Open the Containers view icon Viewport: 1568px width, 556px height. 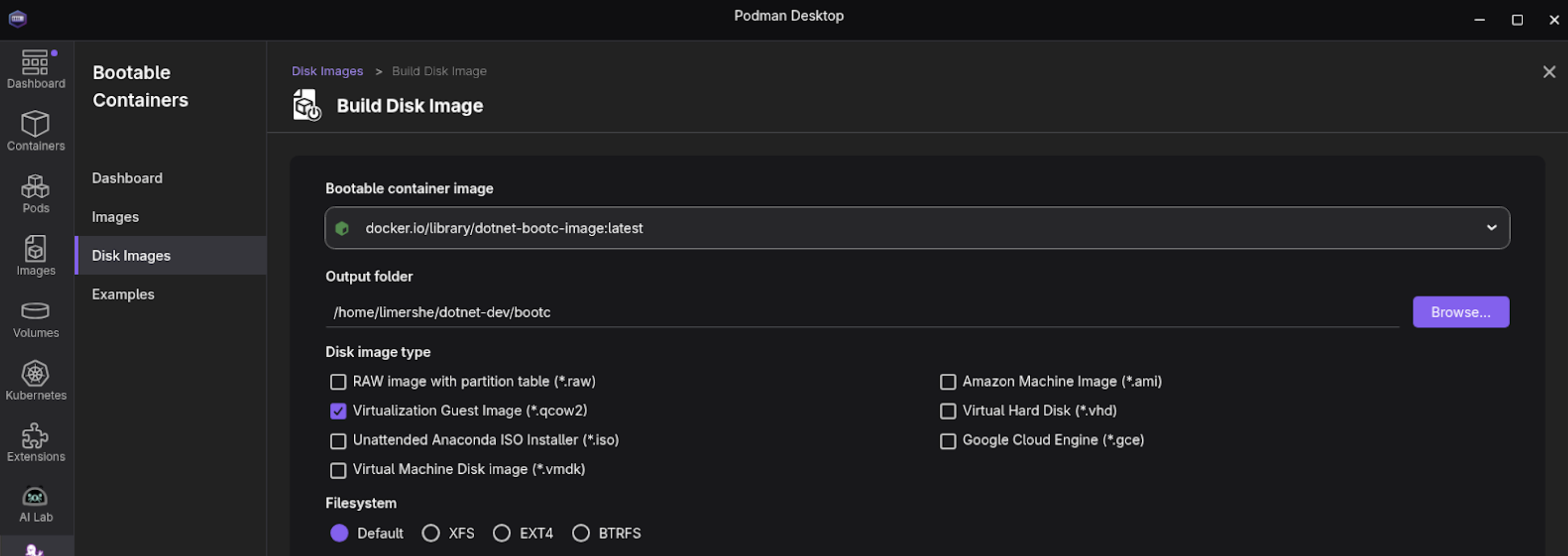click(x=35, y=131)
